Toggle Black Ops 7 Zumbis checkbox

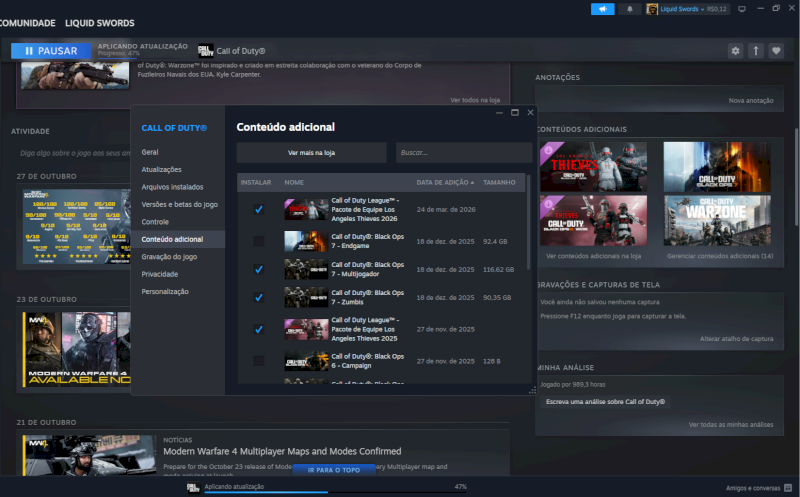tap(259, 297)
